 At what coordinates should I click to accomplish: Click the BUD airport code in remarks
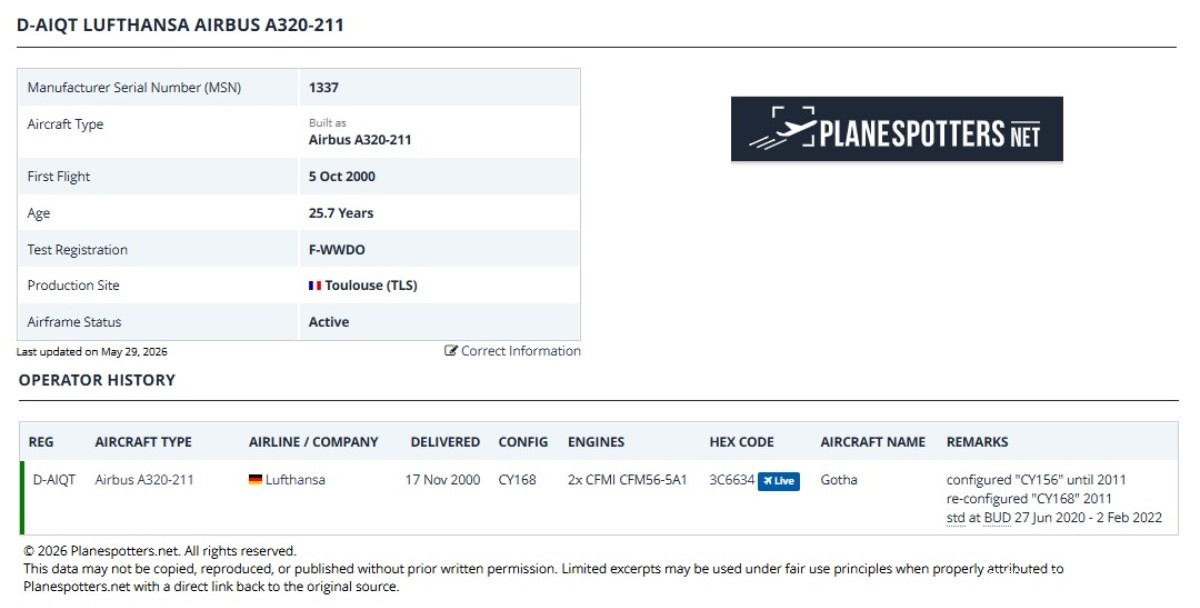(996, 517)
